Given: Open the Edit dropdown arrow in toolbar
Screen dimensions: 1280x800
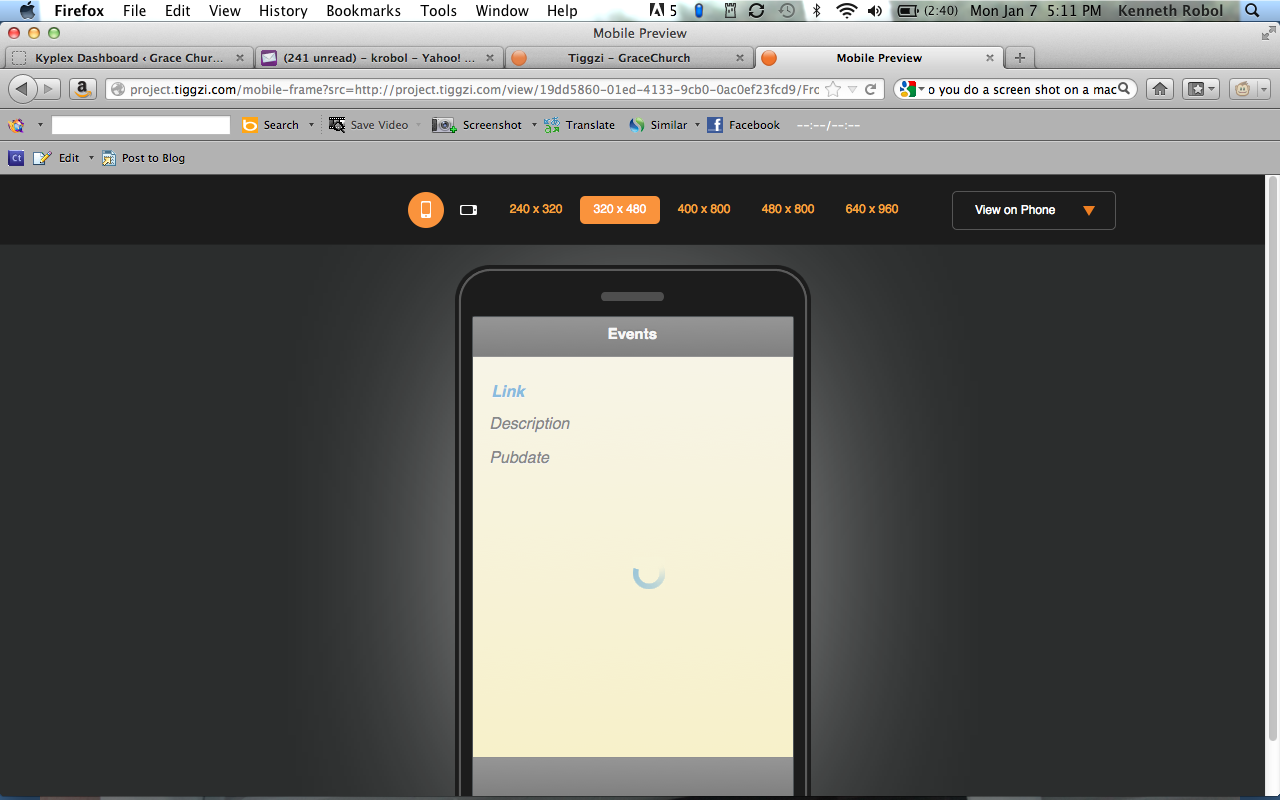Looking at the screenshot, I should coord(91,158).
